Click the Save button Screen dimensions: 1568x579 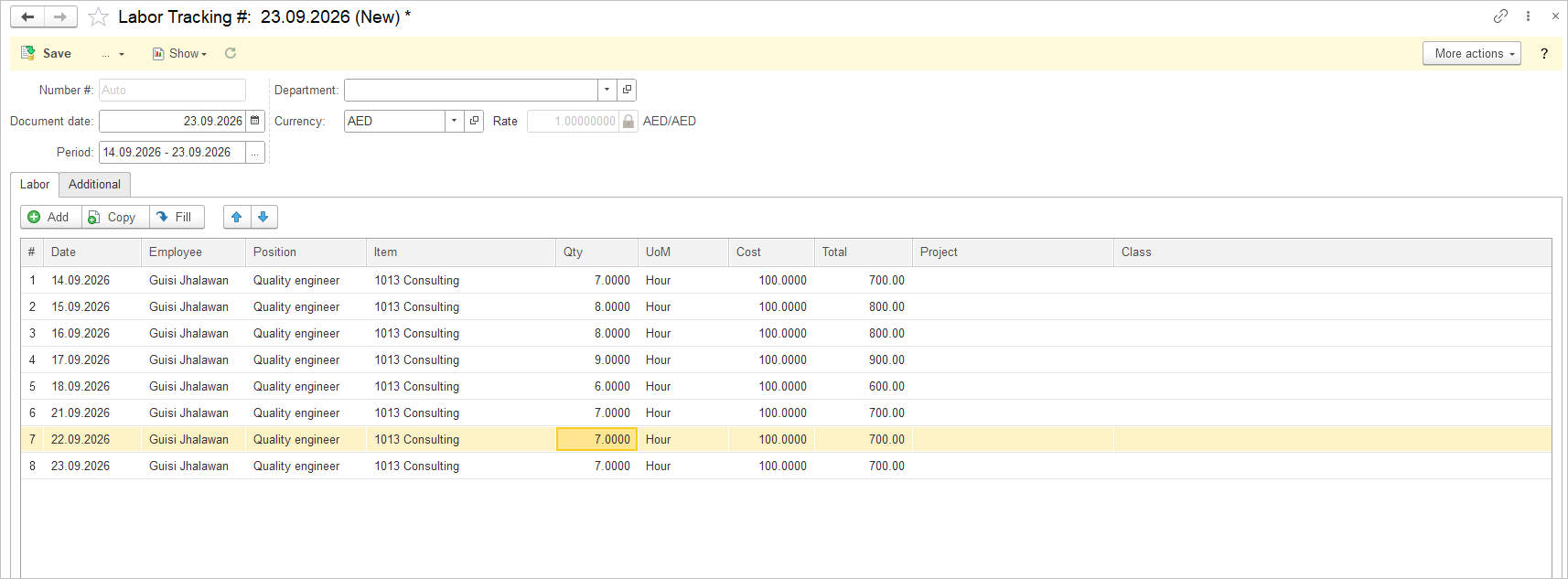tap(47, 53)
